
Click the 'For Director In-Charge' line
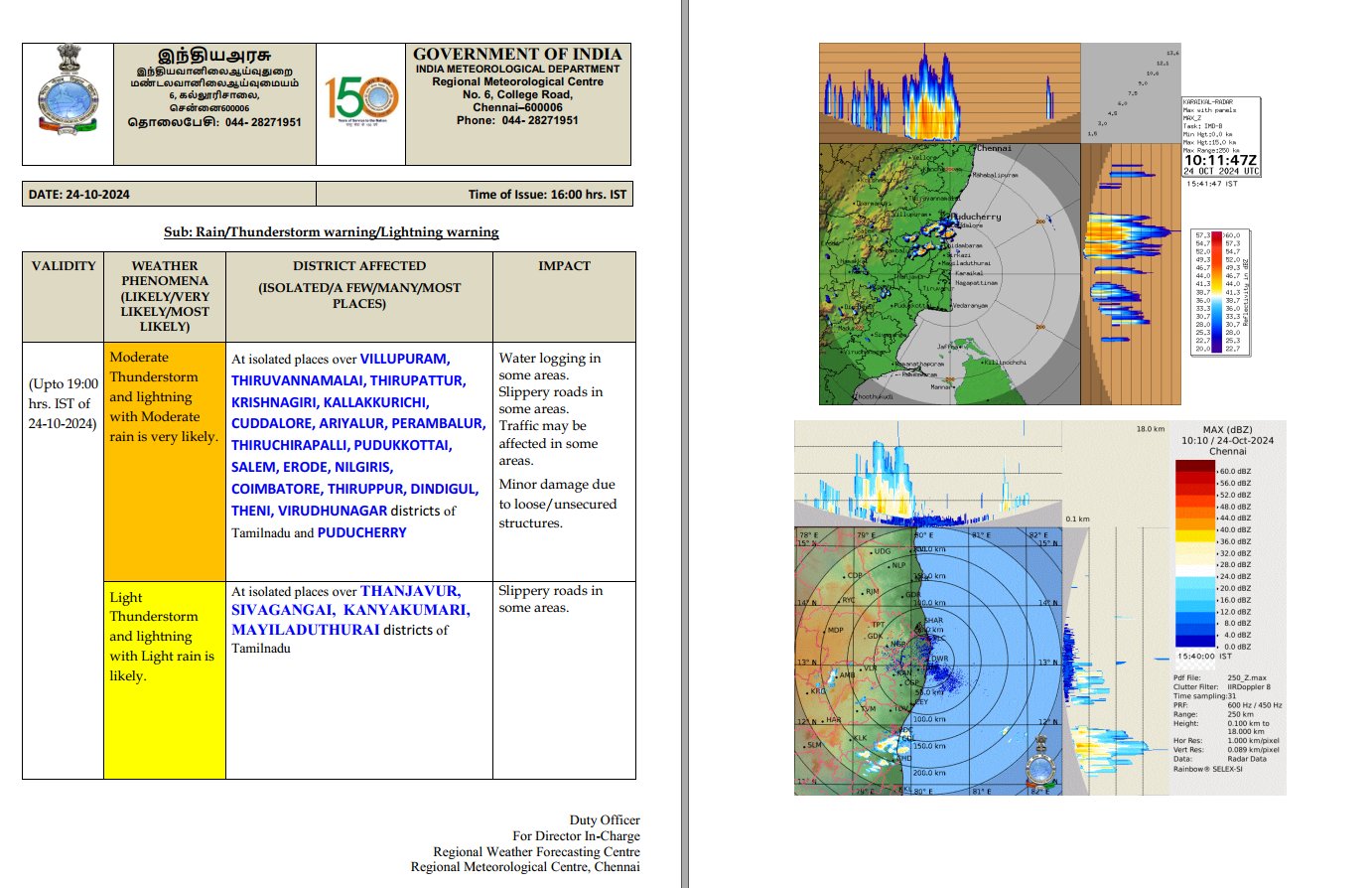(x=576, y=836)
